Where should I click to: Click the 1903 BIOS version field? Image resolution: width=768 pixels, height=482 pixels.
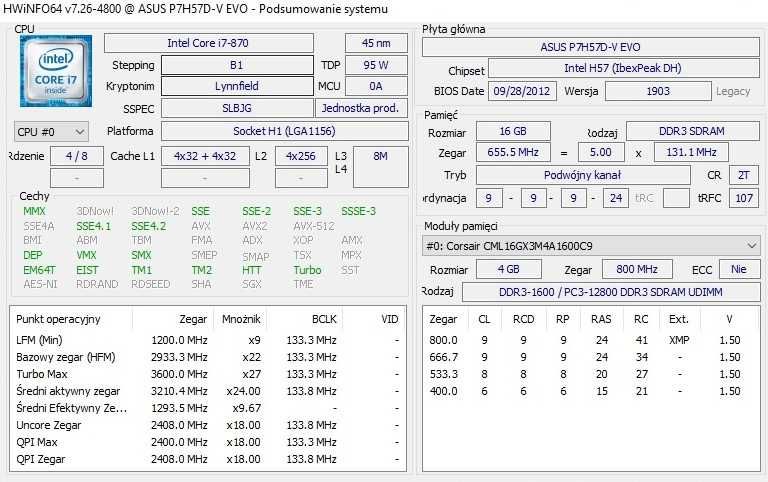point(658,91)
